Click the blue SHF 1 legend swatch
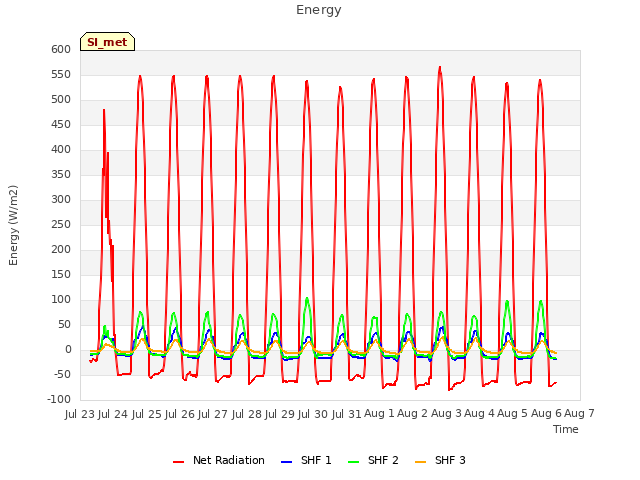Screen dimensions: 640x480 287,462
